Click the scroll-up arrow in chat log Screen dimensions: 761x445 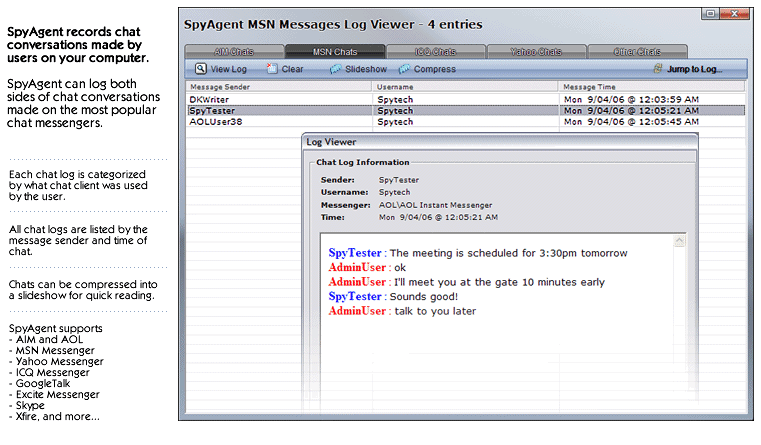point(679,241)
